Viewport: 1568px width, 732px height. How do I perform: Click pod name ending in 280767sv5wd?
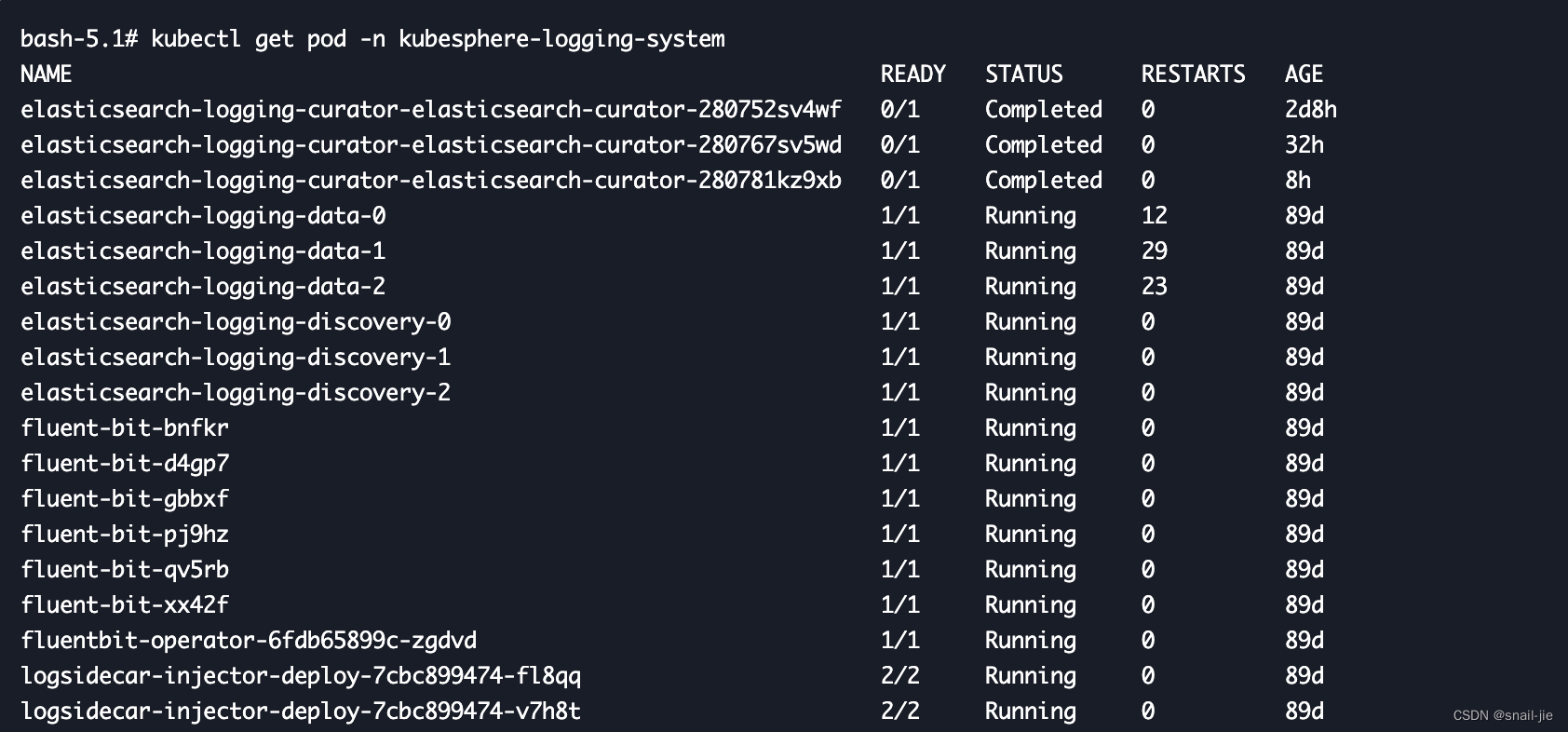(x=431, y=145)
